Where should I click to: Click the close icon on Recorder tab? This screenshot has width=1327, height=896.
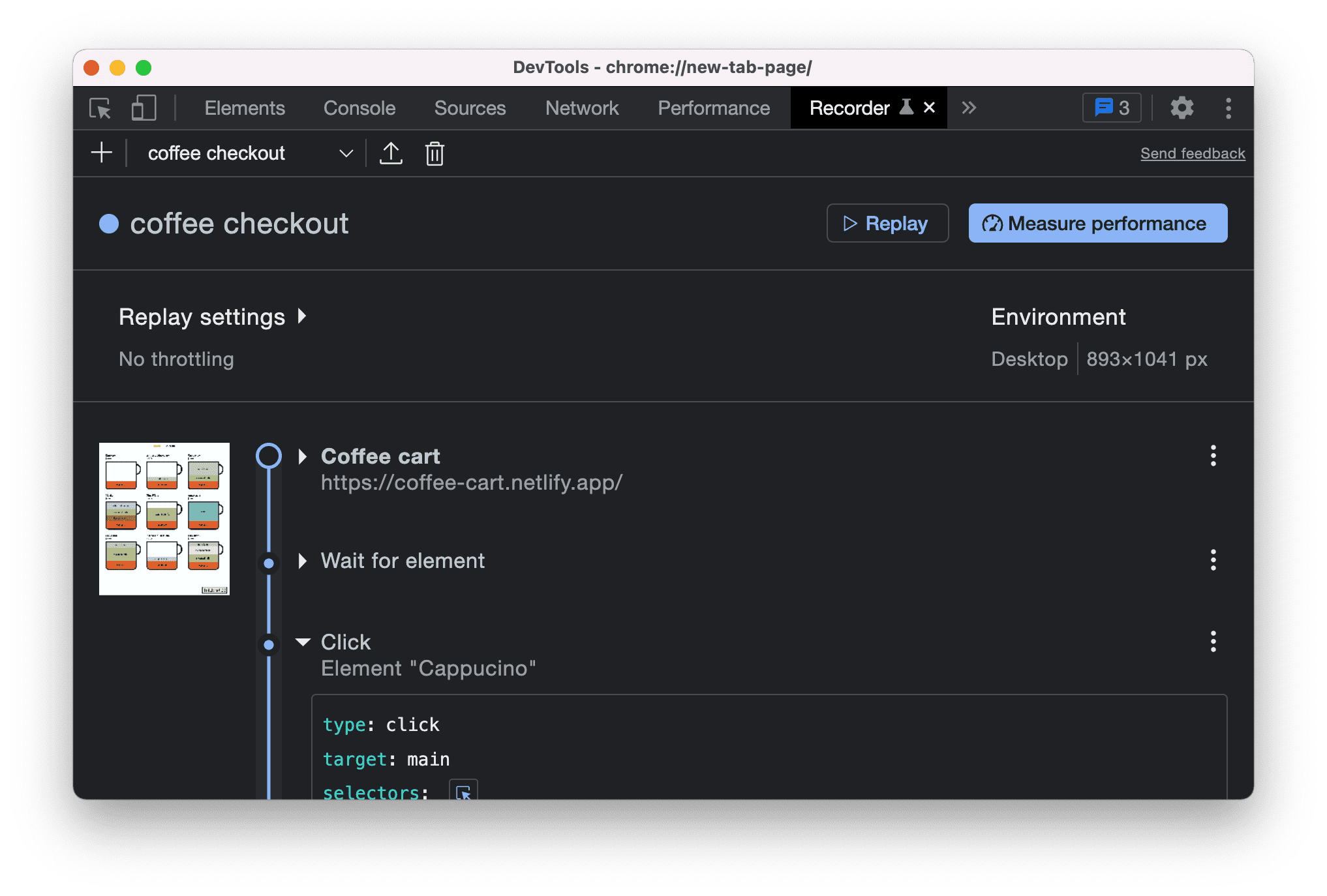click(x=927, y=108)
